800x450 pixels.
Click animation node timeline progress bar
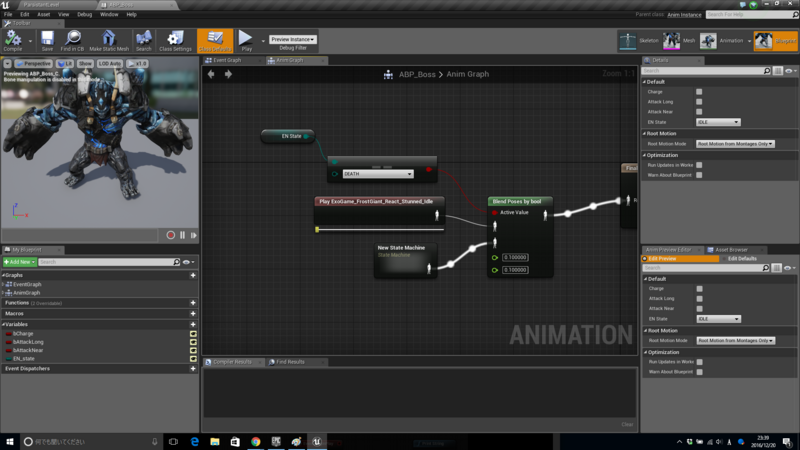pos(380,230)
